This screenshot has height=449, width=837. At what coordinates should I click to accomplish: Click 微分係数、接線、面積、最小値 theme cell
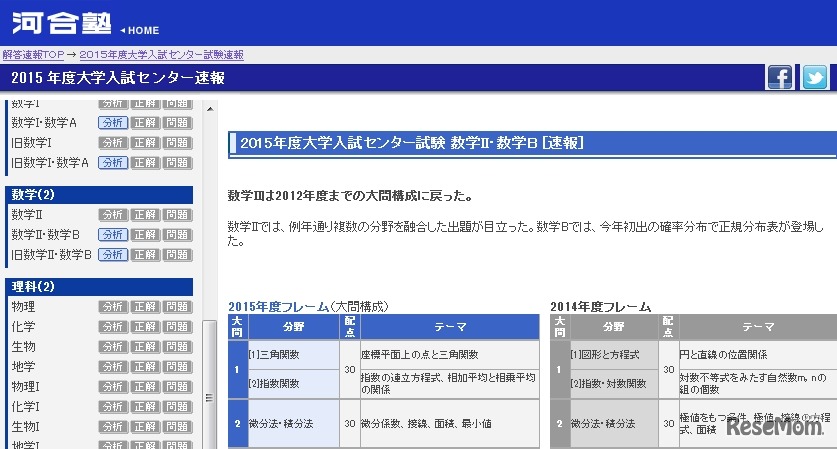(x=449, y=424)
